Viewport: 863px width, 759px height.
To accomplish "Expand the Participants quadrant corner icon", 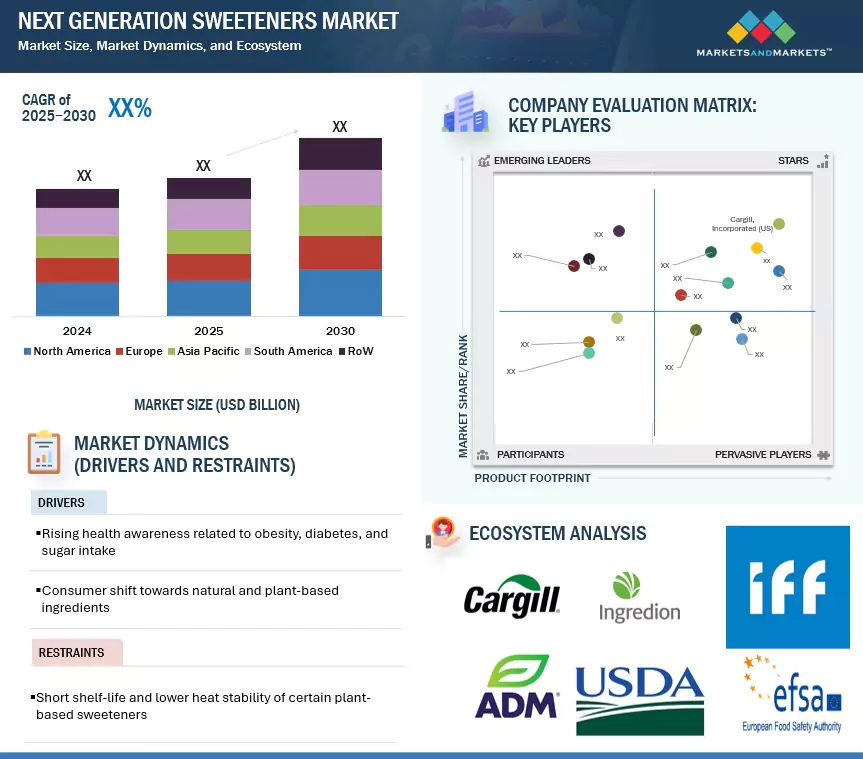I will click(x=485, y=454).
